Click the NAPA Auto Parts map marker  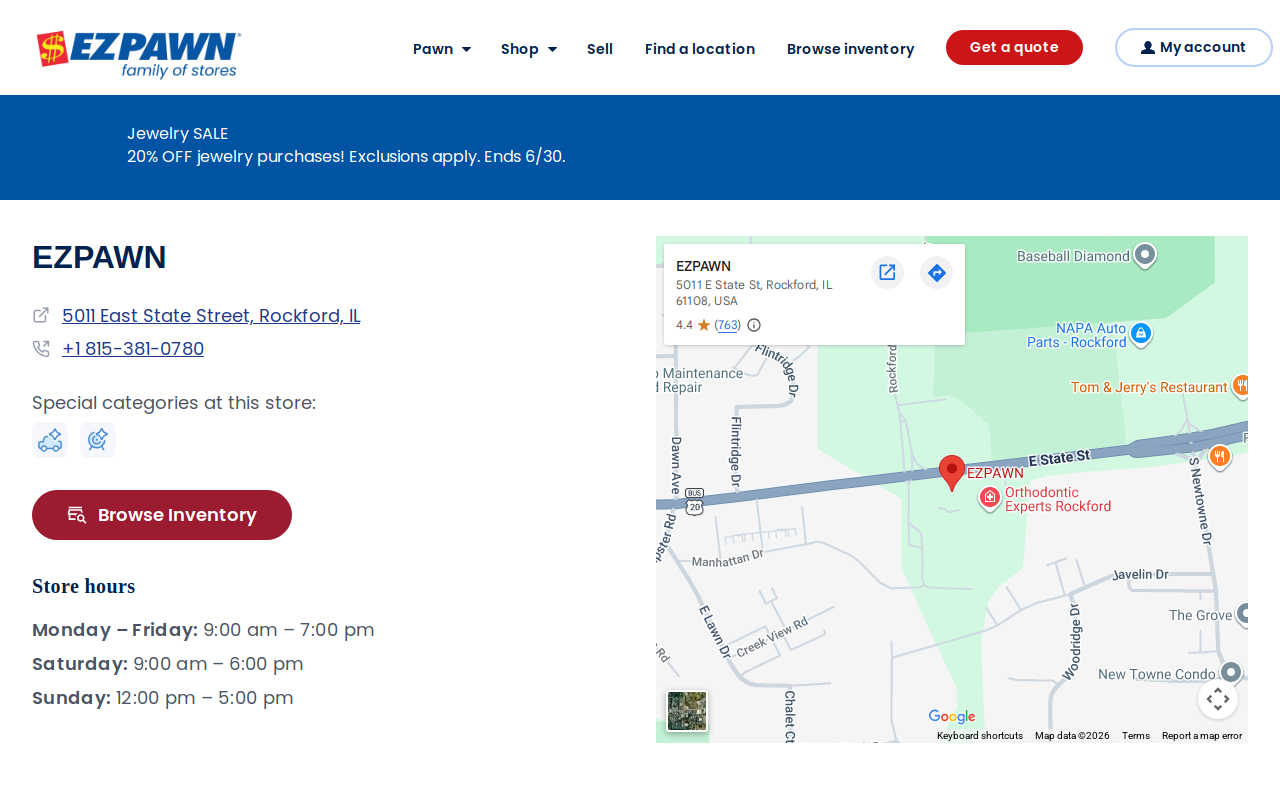(1141, 333)
